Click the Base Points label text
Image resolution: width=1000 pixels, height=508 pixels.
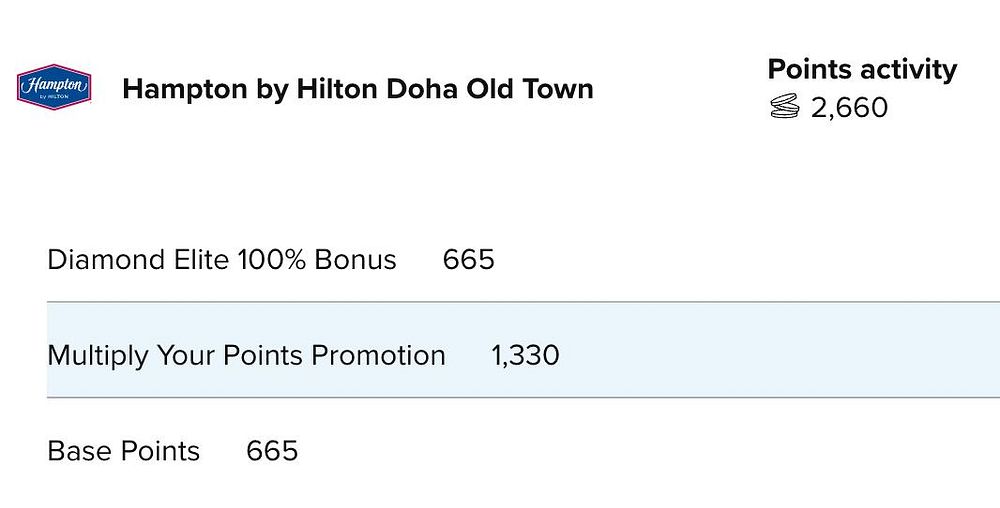click(x=124, y=451)
